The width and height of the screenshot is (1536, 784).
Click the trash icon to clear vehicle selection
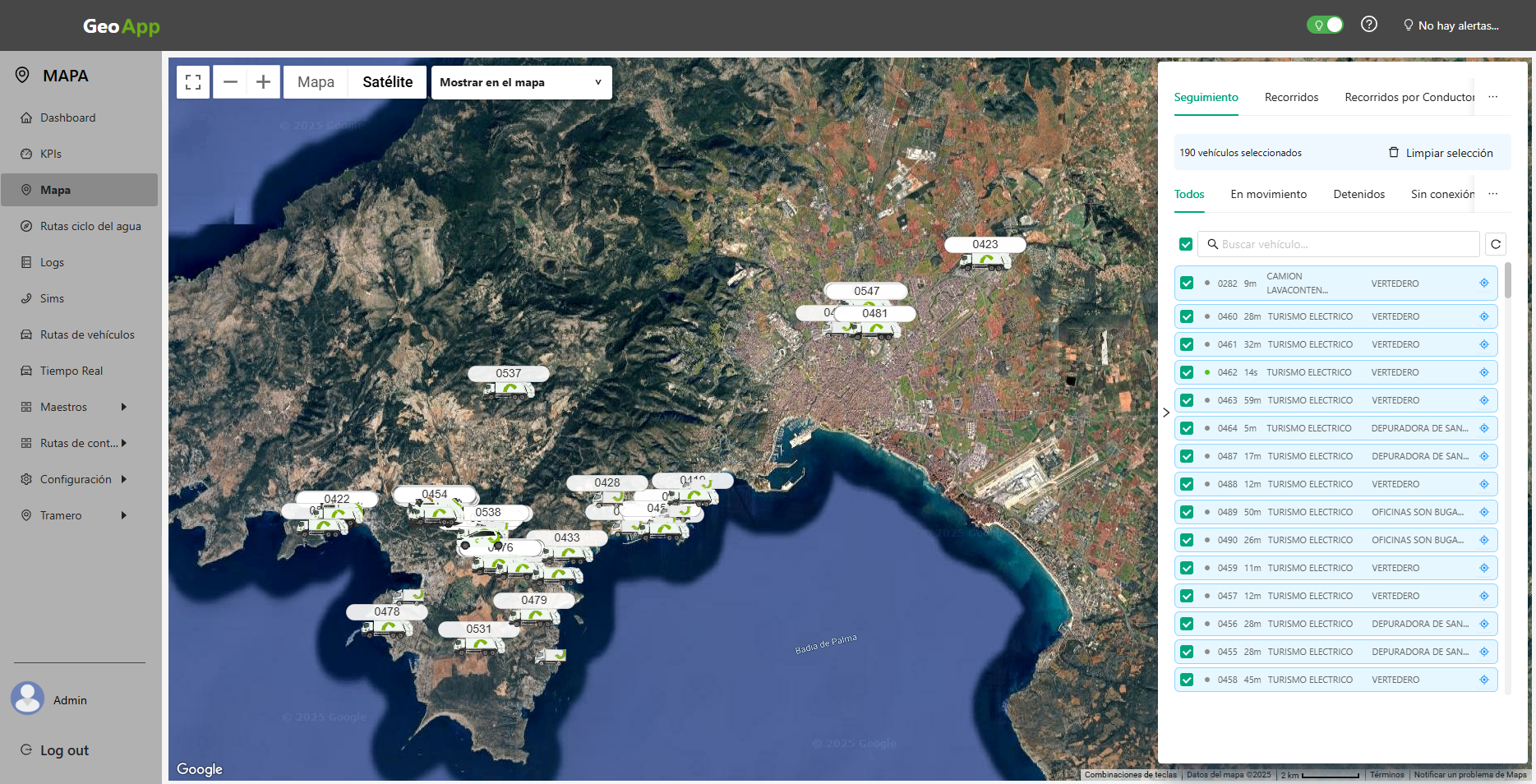click(1394, 152)
